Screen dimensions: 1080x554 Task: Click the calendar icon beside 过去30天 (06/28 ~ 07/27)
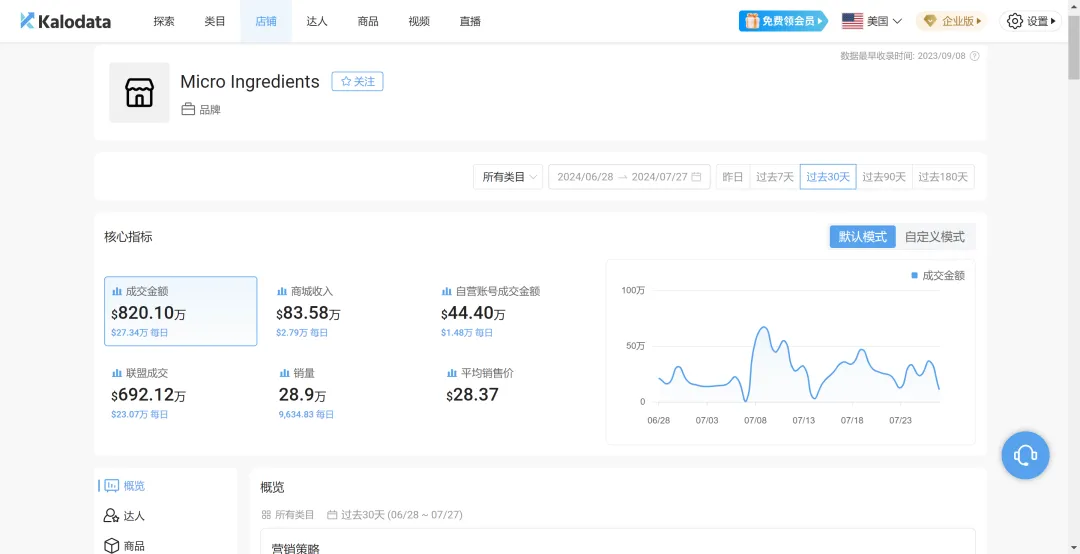pyautogui.click(x=332, y=515)
